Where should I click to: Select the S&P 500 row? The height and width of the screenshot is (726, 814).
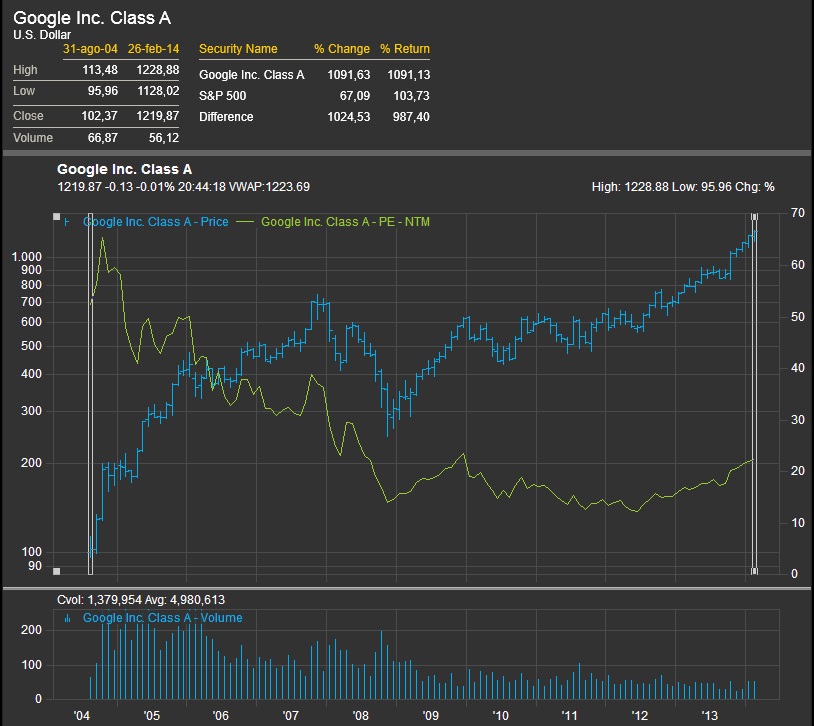223,96
